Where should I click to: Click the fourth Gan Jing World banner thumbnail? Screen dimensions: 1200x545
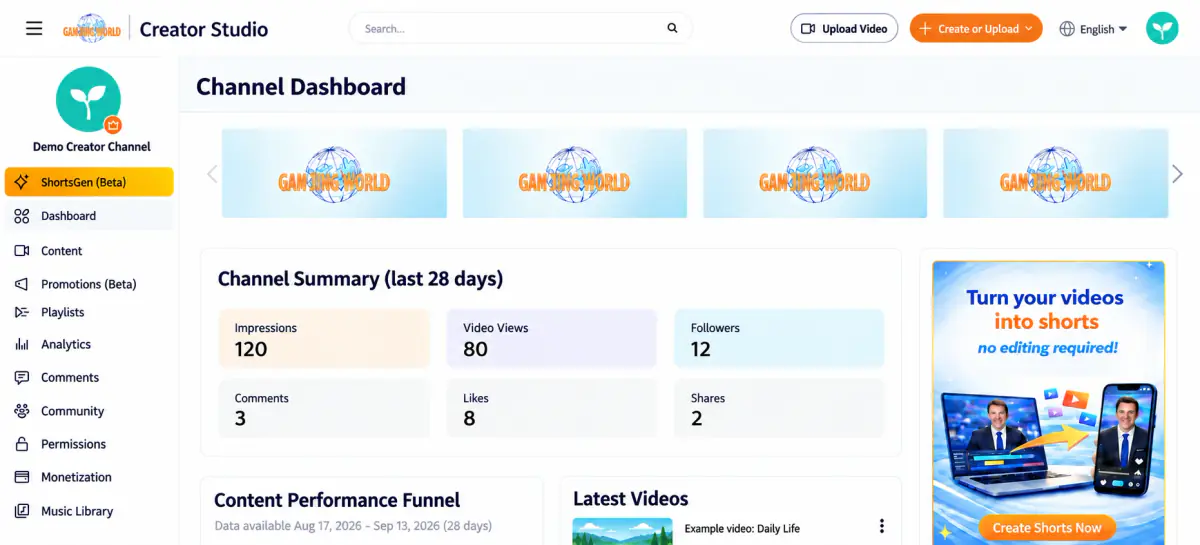click(x=1055, y=174)
